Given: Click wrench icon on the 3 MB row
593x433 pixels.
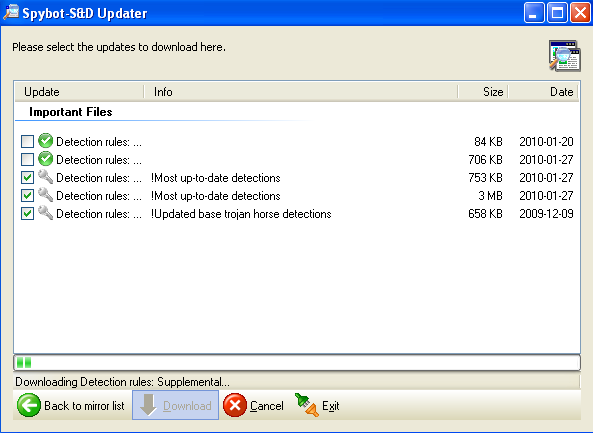Looking at the screenshot, I should click(46, 195).
